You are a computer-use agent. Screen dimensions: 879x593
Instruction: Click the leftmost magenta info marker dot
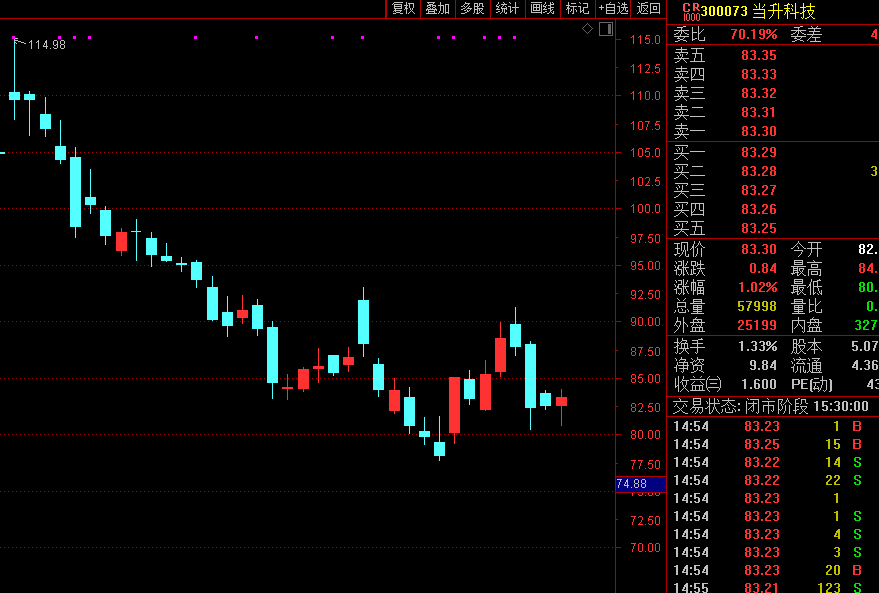[x=14, y=38]
